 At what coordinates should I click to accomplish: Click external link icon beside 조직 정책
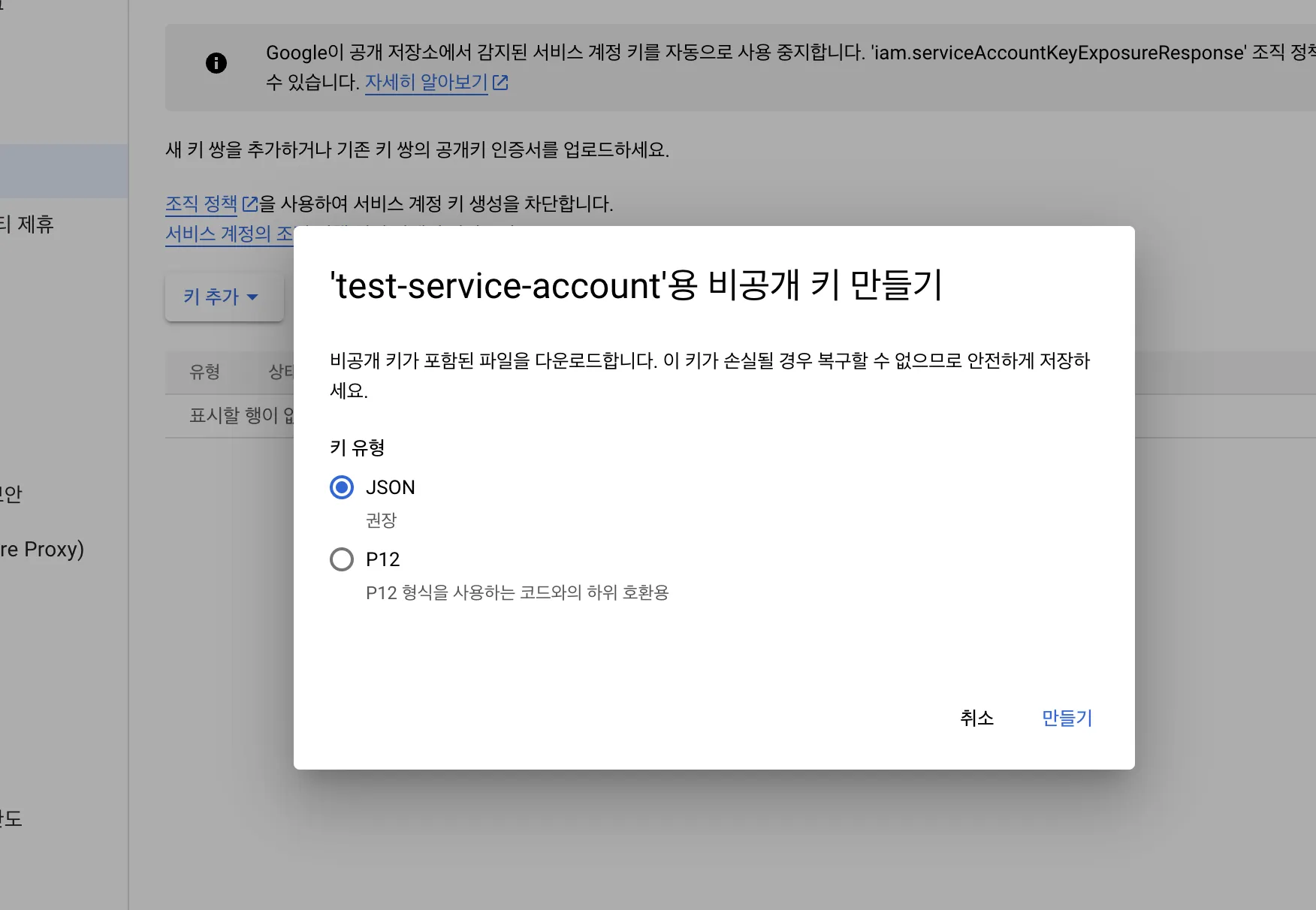pyautogui.click(x=250, y=204)
